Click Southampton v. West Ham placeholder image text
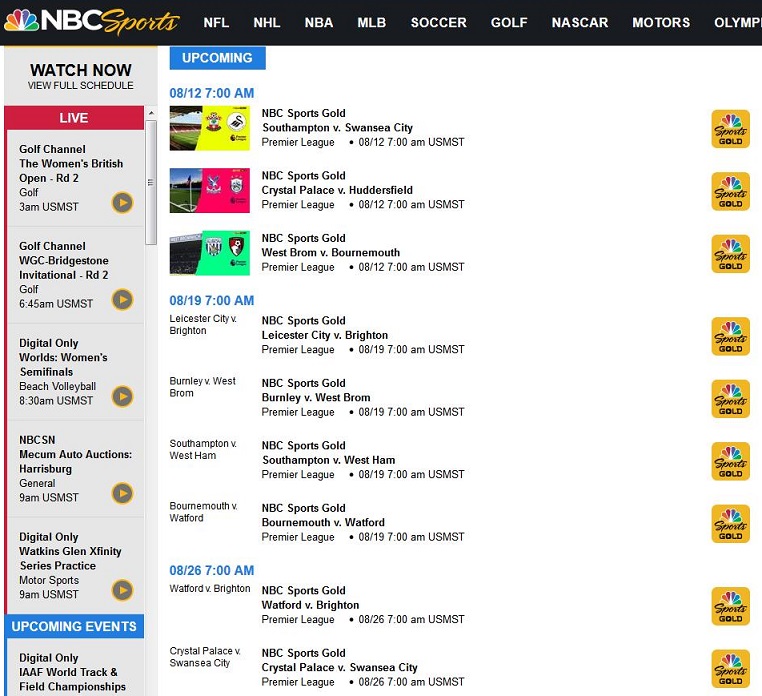762x696 pixels. coord(203,450)
